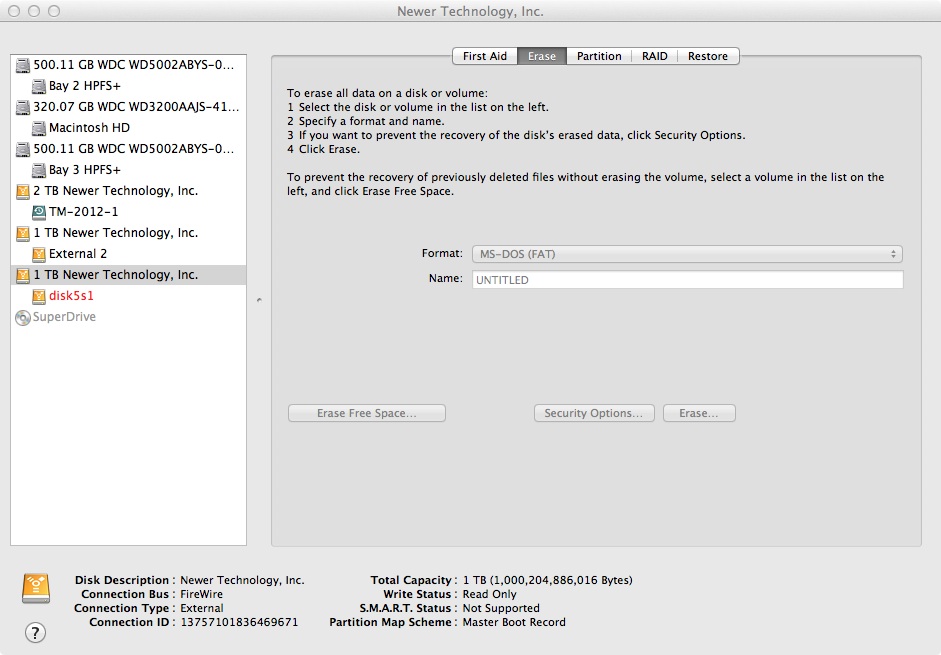Switch to the First Aid tab
This screenshot has height=655, width=941.
(x=484, y=56)
